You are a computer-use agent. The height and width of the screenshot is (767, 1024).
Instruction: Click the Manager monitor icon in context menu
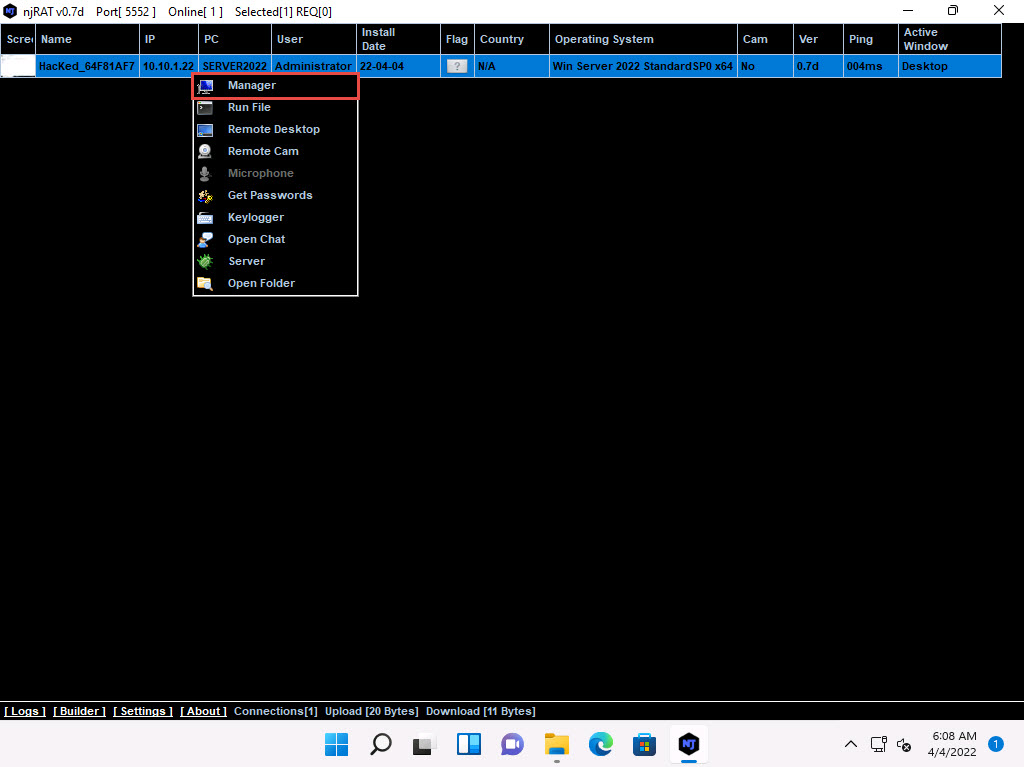(x=205, y=86)
